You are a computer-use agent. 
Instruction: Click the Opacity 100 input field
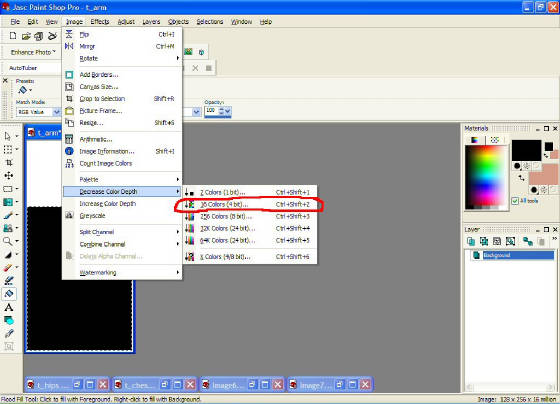click(211, 111)
